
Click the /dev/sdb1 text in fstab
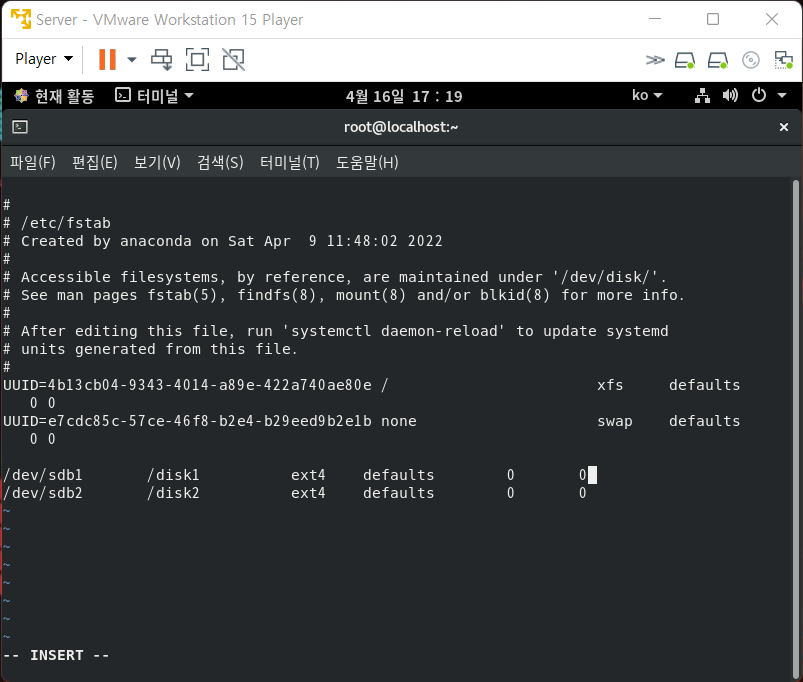(43, 475)
